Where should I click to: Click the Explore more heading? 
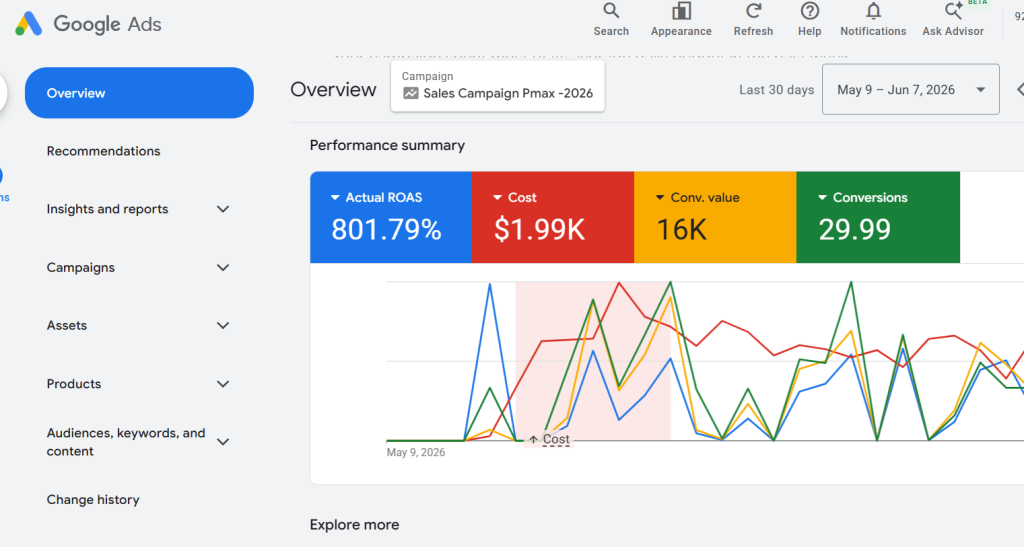coord(355,525)
